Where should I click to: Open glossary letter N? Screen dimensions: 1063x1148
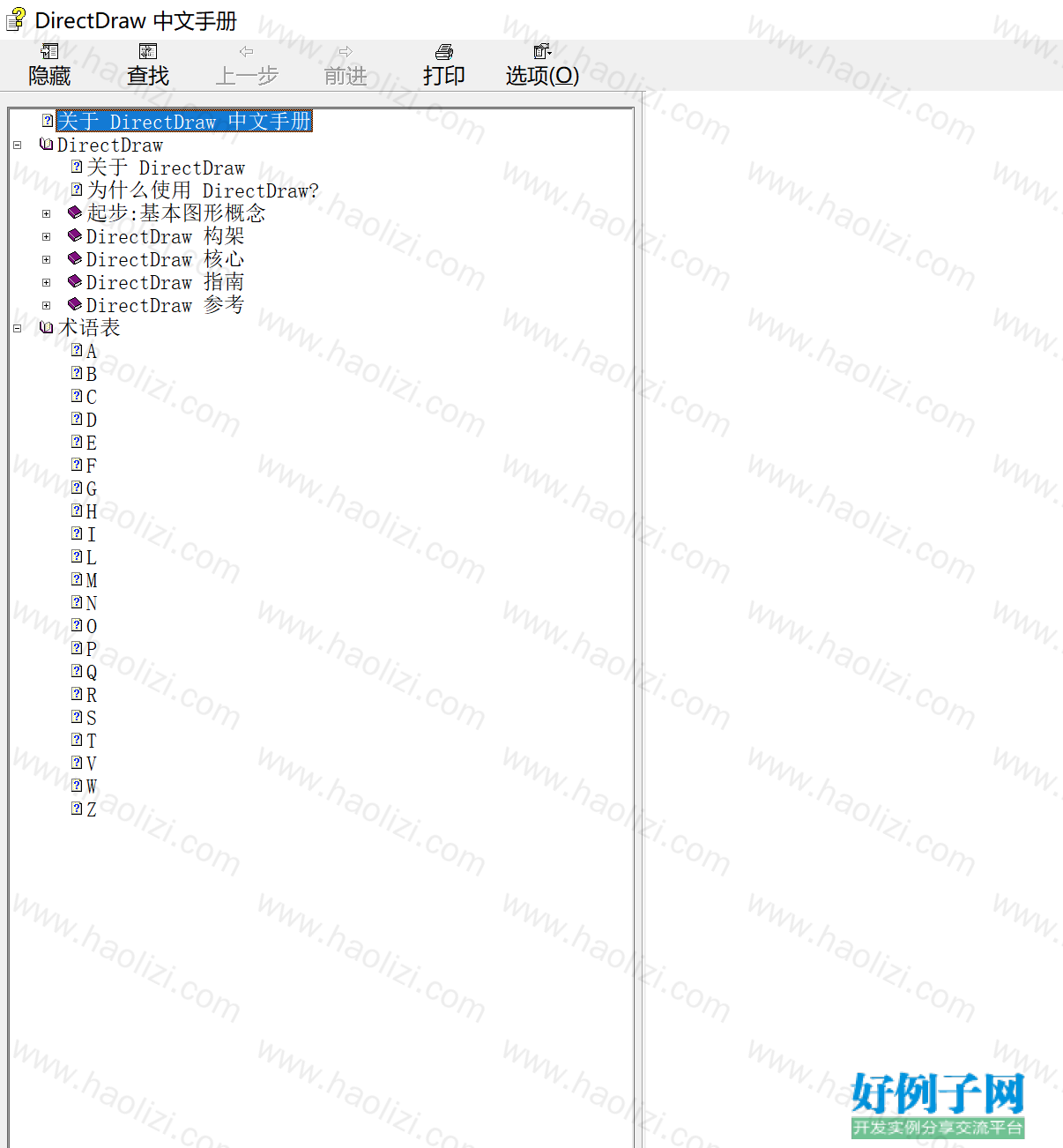(x=92, y=603)
